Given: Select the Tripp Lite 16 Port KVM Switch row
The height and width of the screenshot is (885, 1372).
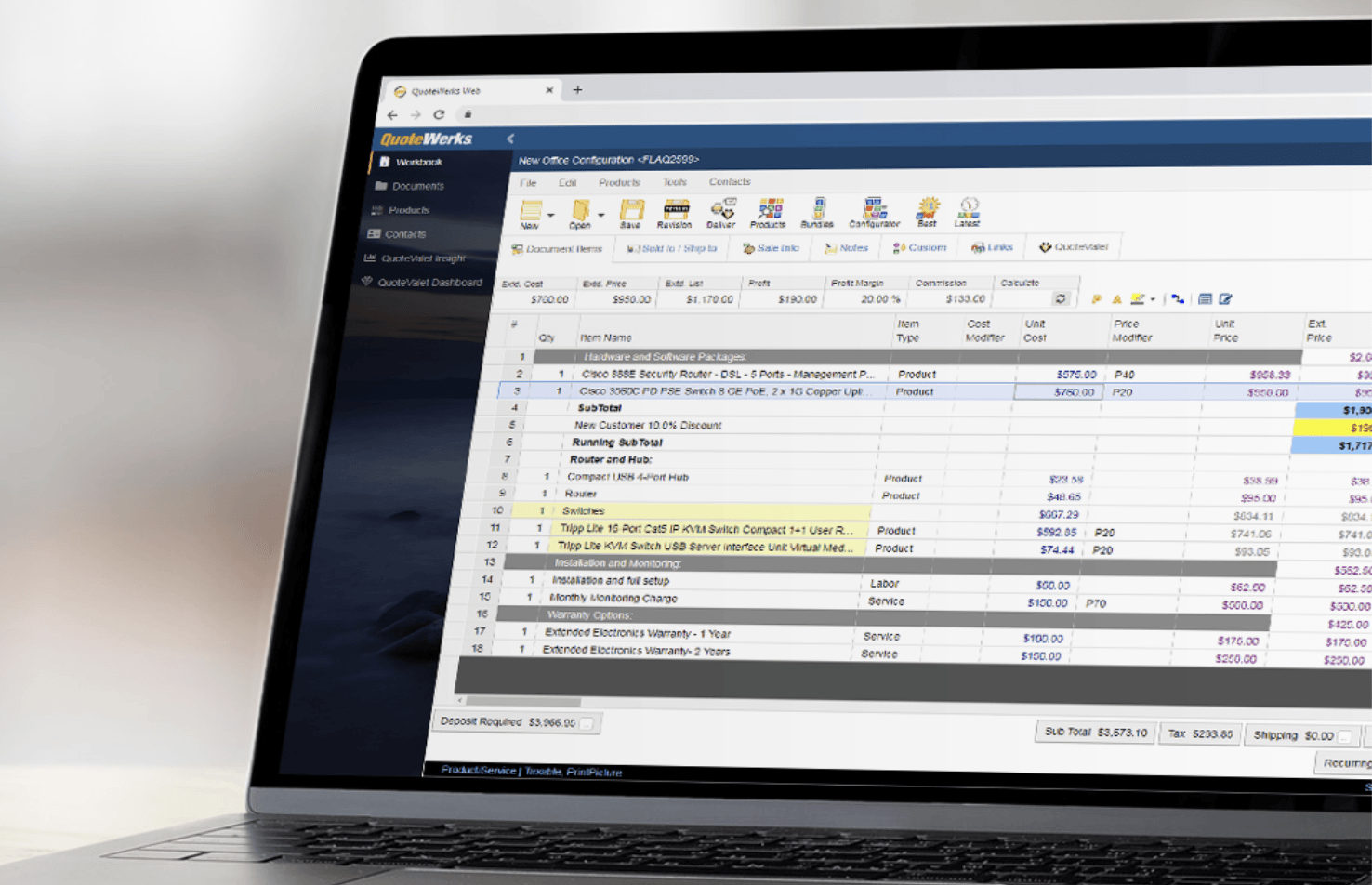Looking at the screenshot, I should (706, 529).
